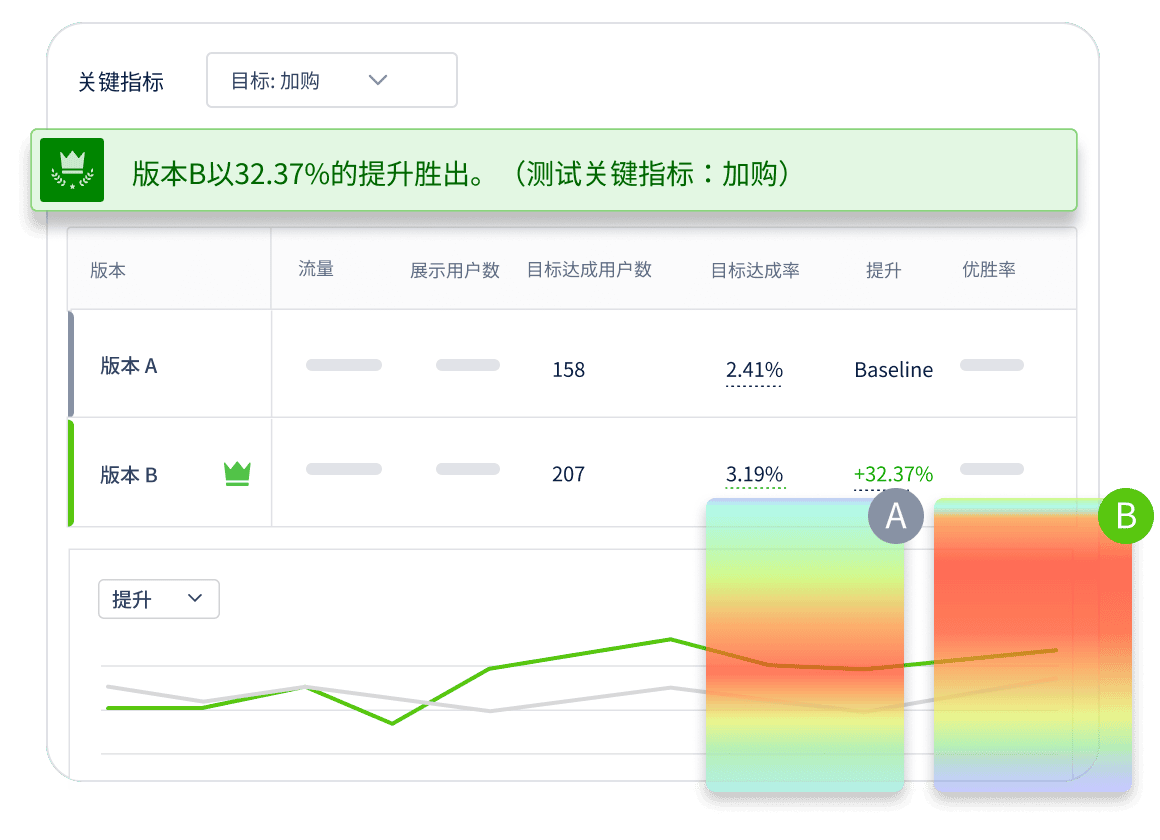Open the 目标: 加购 dropdown
Image resolution: width=1160 pixels, height=840 pixels.
tap(331, 80)
